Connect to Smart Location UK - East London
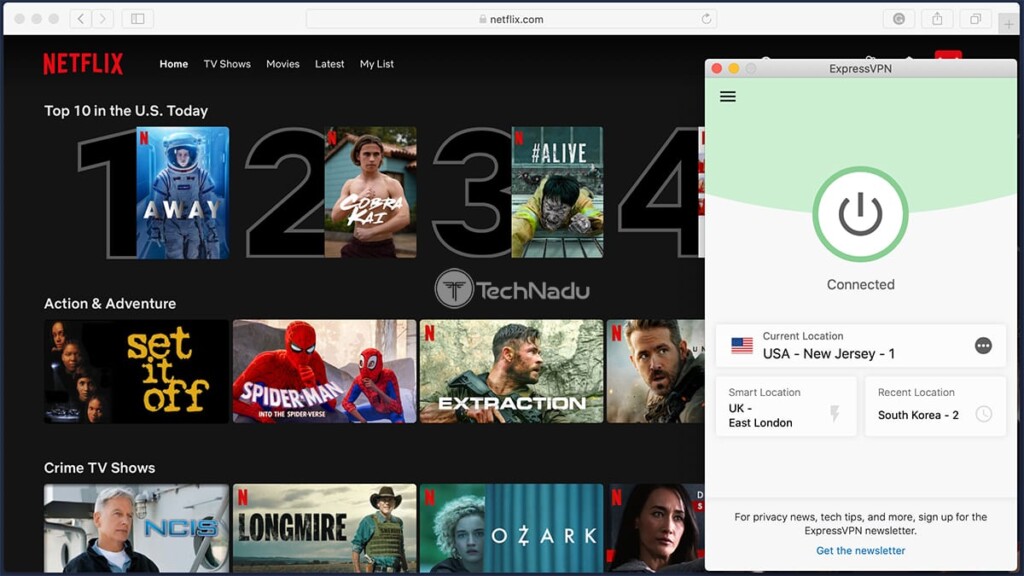 pyautogui.click(x=786, y=407)
